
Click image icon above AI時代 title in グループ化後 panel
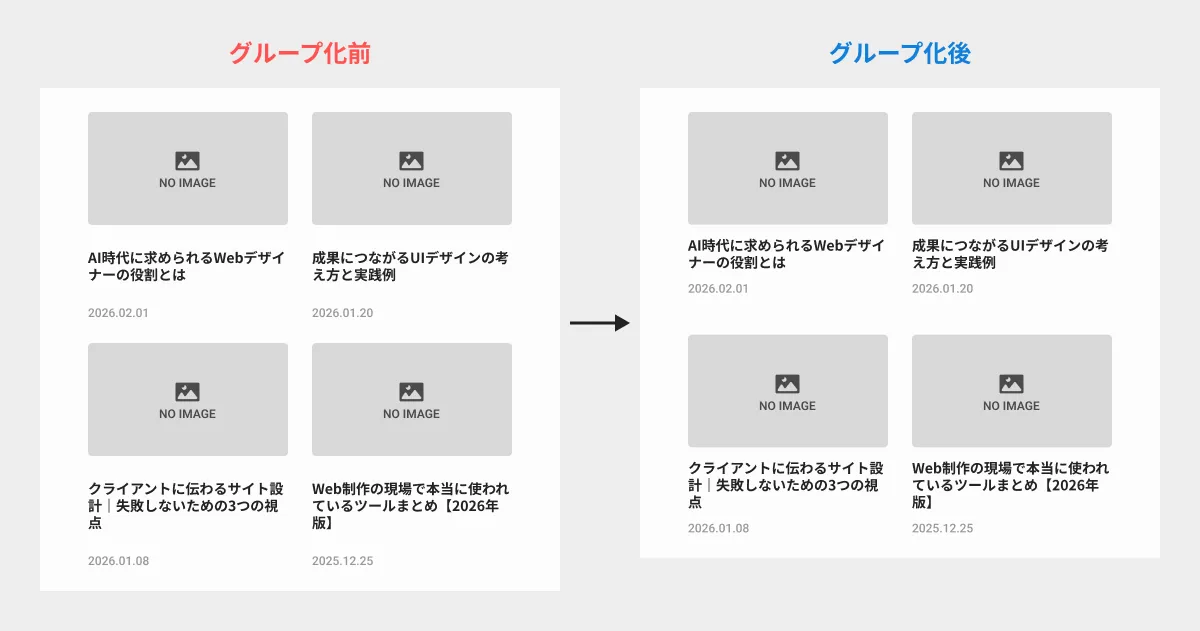click(787, 161)
